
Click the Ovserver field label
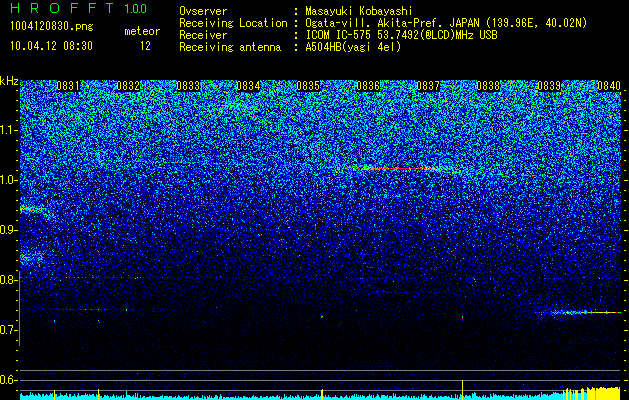[203, 11]
